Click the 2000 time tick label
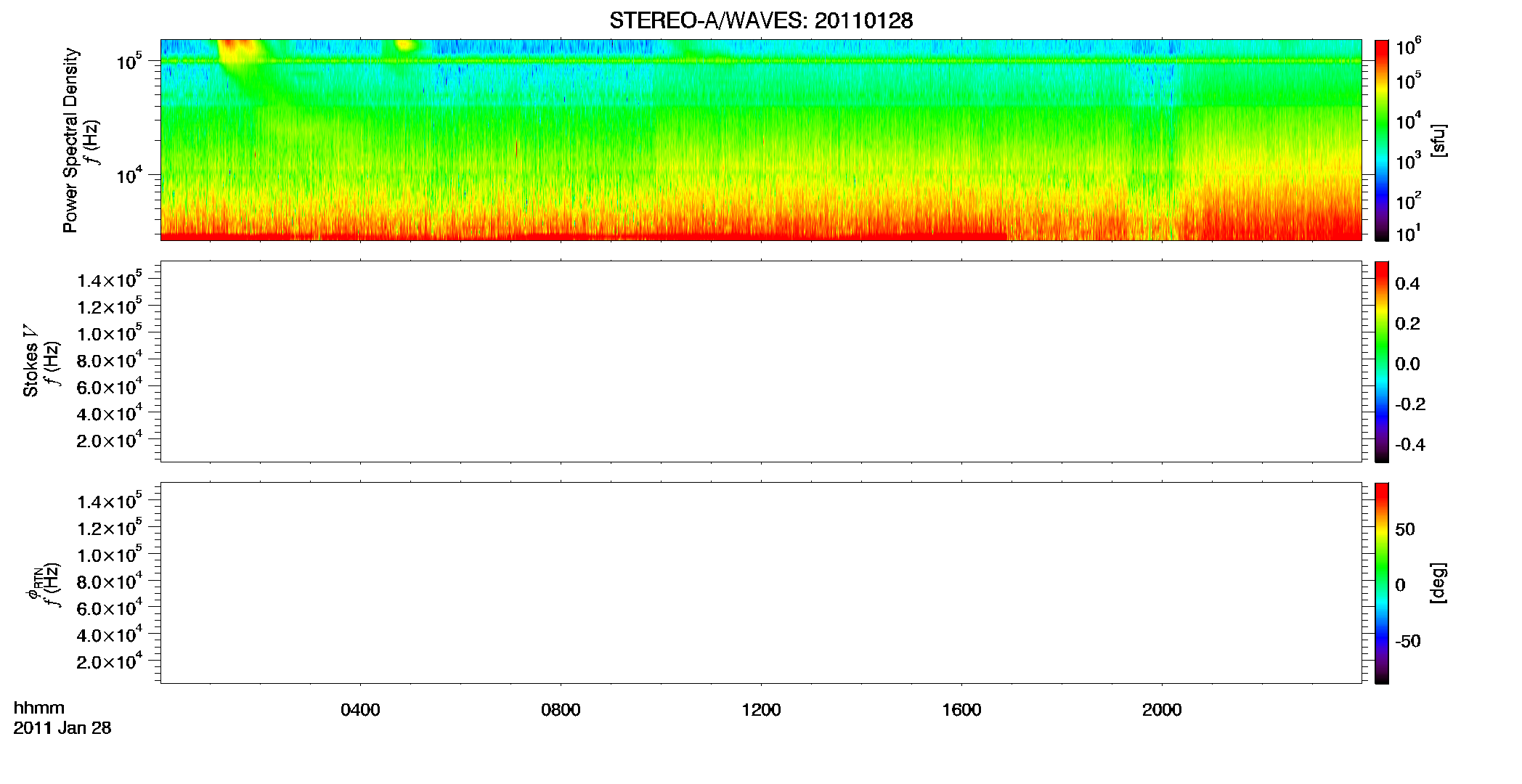 [x=1162, y=710]
